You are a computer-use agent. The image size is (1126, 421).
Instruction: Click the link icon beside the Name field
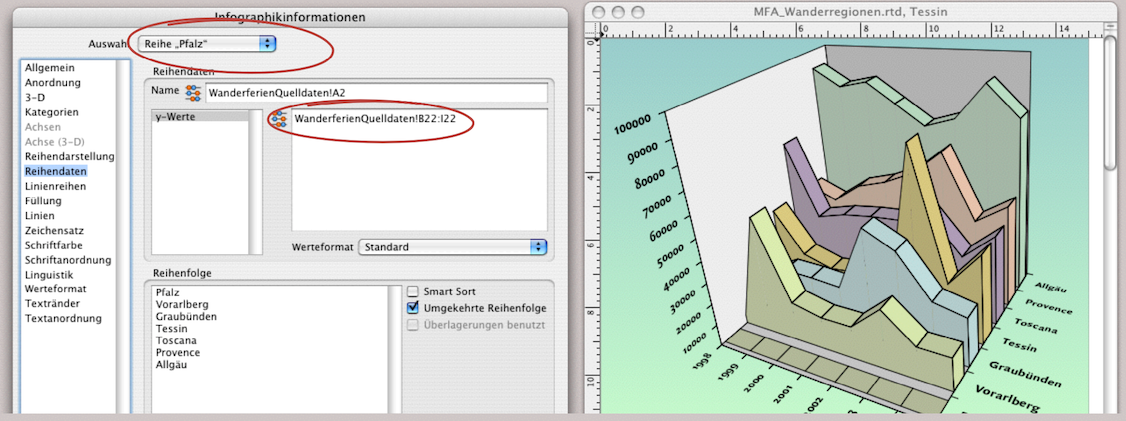pyautogui.click(x=193, y=93)
